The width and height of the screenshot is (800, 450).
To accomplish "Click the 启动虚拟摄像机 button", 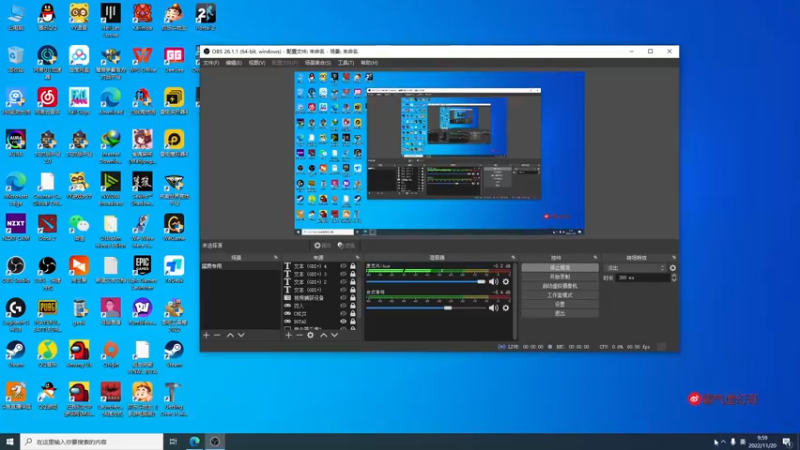I will point(560,286).
